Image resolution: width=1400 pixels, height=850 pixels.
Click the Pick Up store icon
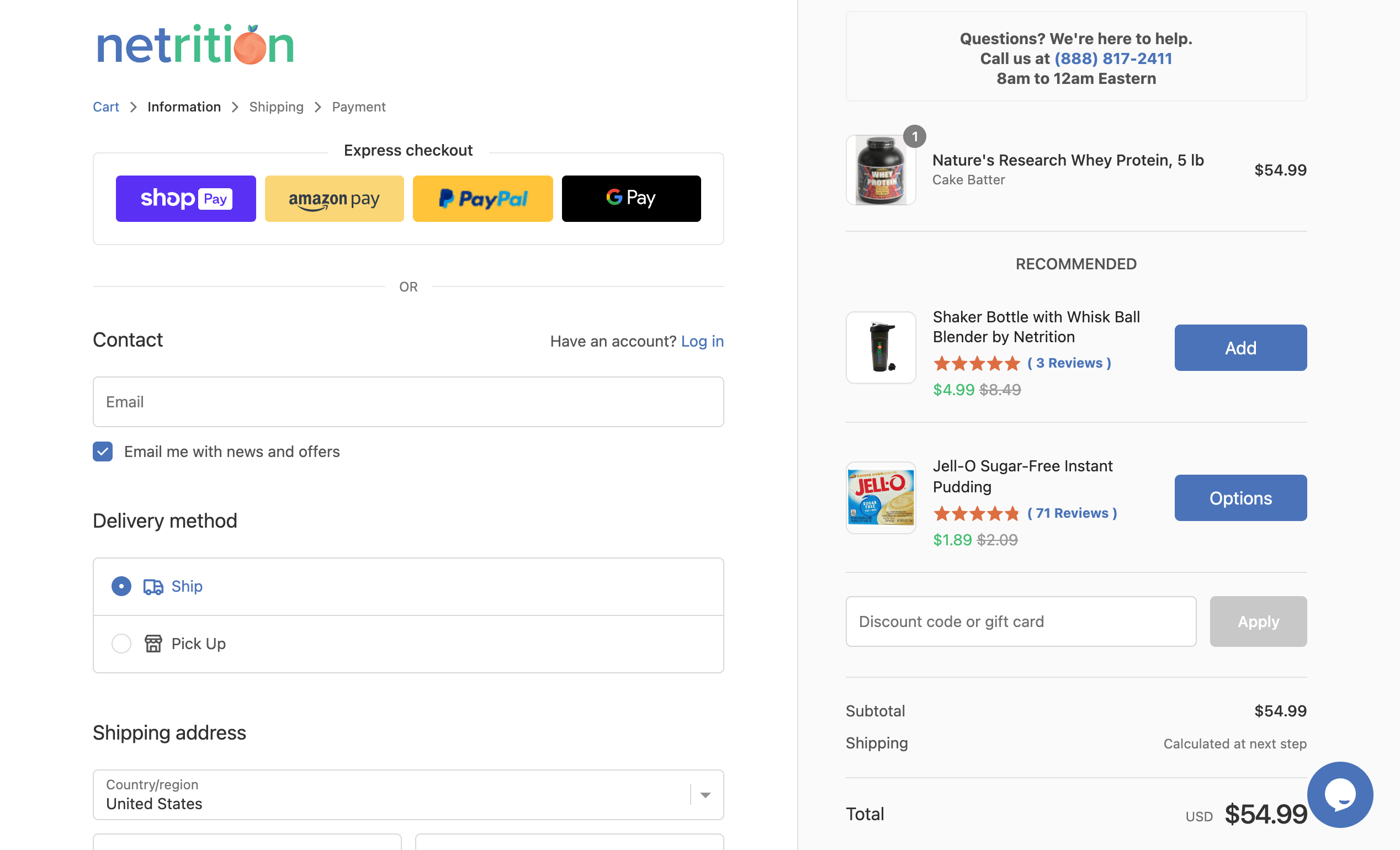[x=153, y=643]
